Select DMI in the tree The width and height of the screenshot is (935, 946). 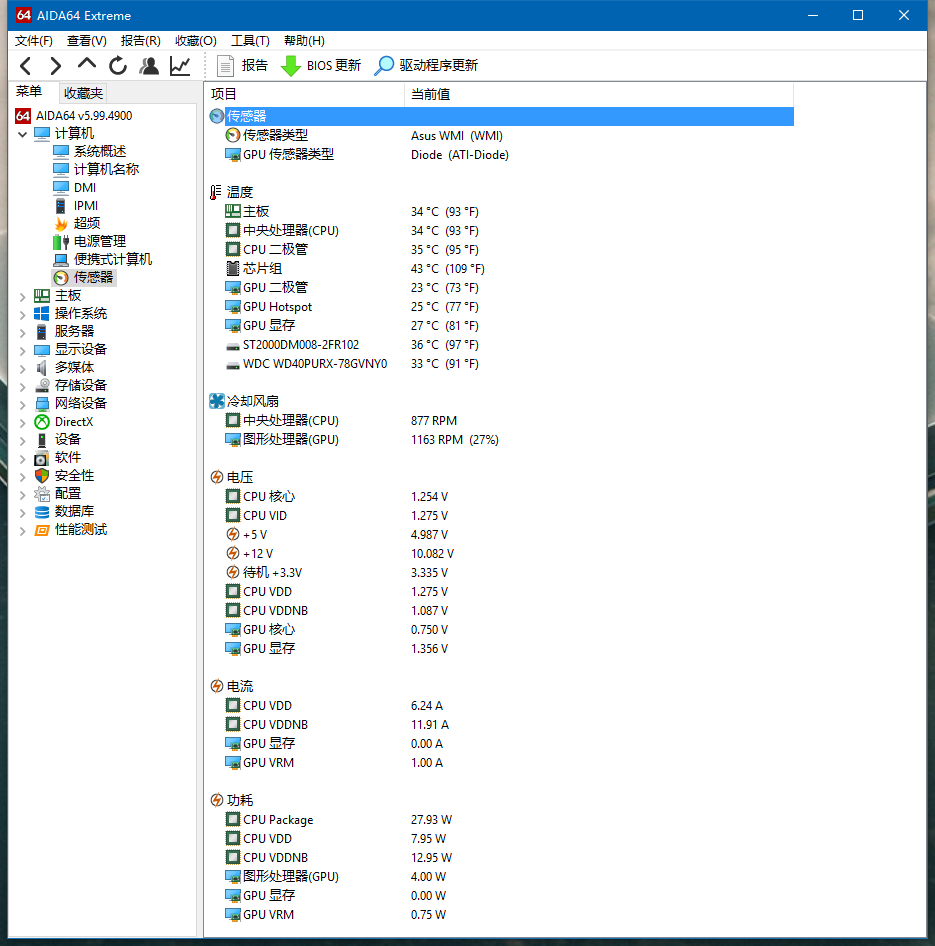pyautogui.click(x=85, y=188)
